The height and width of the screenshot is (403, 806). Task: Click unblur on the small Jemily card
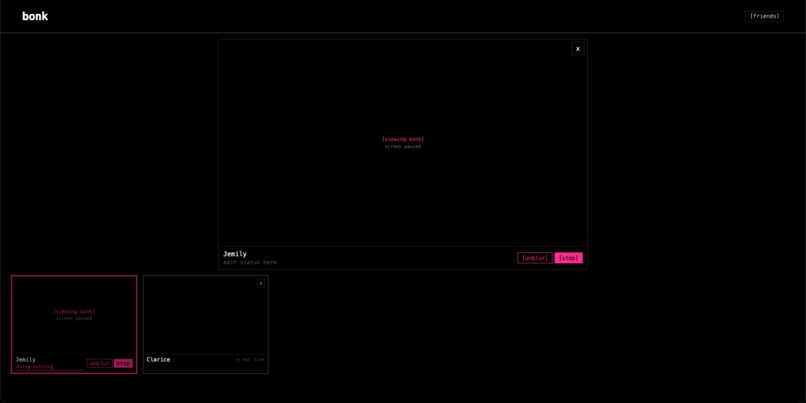pos(100,363)
